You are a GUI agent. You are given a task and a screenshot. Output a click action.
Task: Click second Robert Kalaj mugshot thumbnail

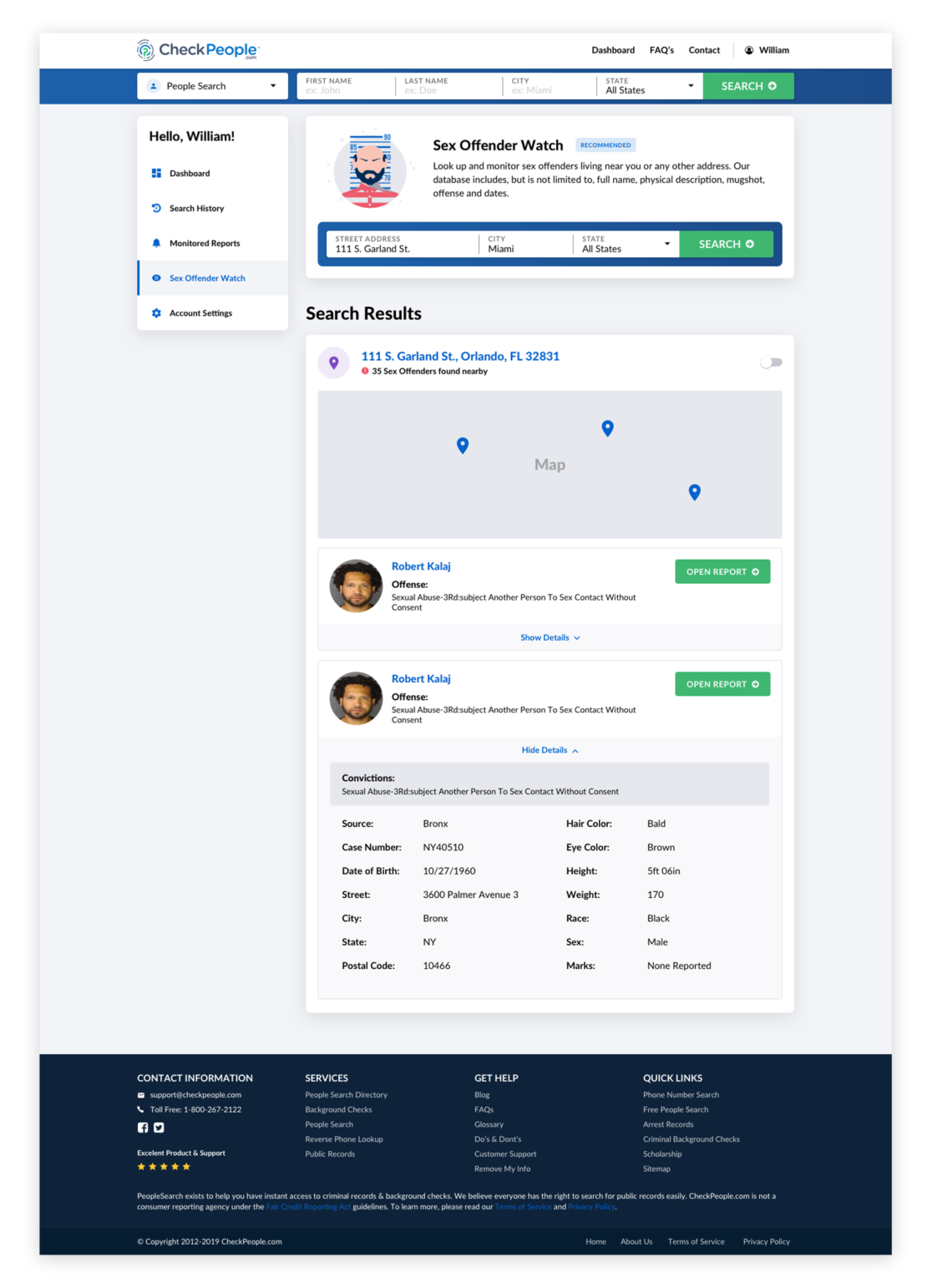pyautogui.click(x=356, y=698)
